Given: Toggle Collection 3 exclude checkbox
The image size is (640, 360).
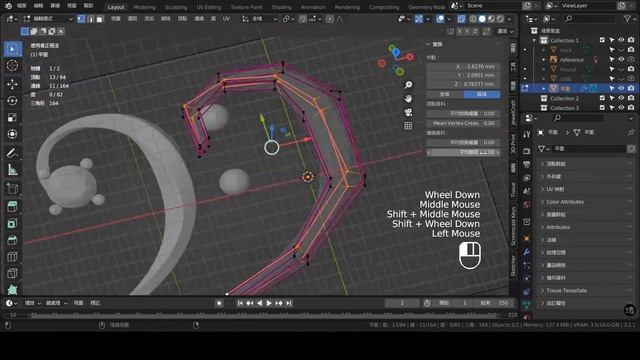Looking at the screenshot, I should point(602,108).
